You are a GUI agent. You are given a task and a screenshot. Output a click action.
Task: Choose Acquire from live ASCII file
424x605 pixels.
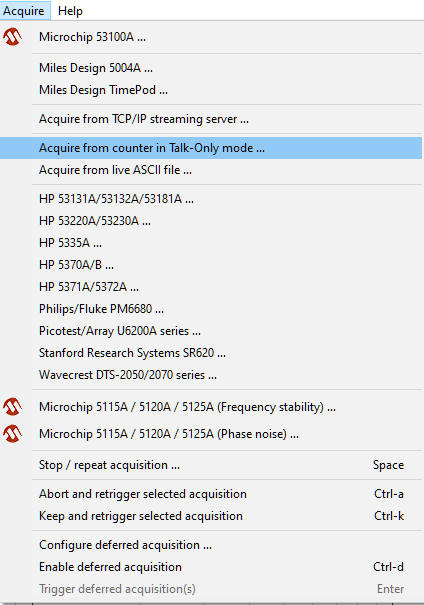(x=211, y=170)
